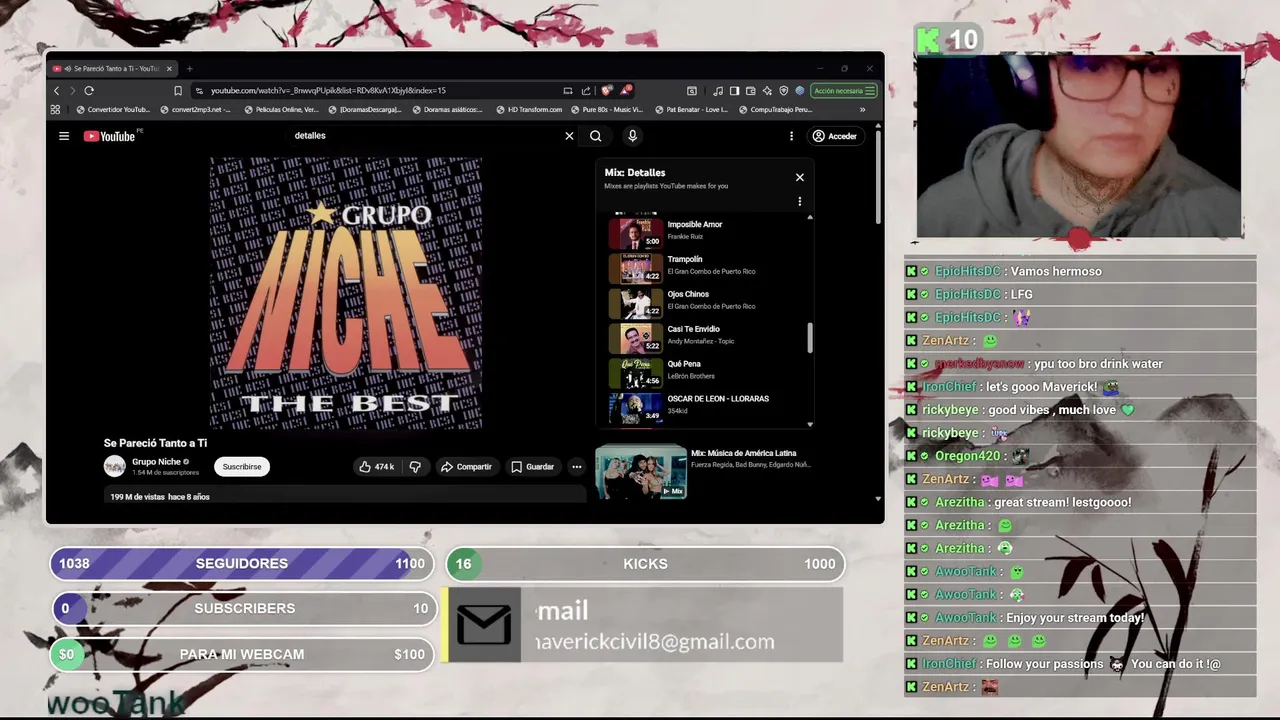The width and height of the screenshot is (1280, 720).
Task: Open YouTube settings three-dot menu
Action: pos(791,136)
